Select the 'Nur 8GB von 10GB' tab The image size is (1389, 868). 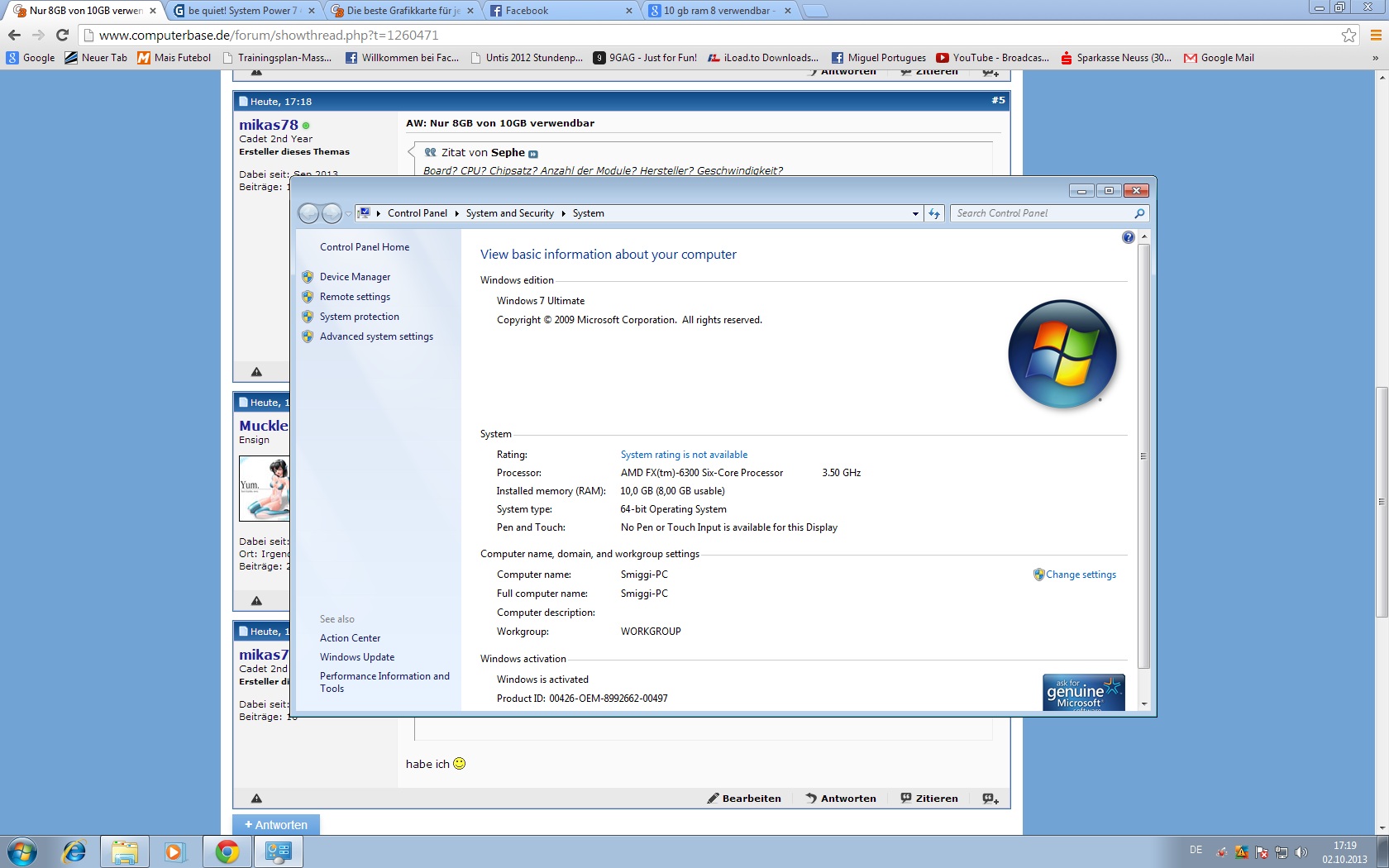tap(84, 11)
